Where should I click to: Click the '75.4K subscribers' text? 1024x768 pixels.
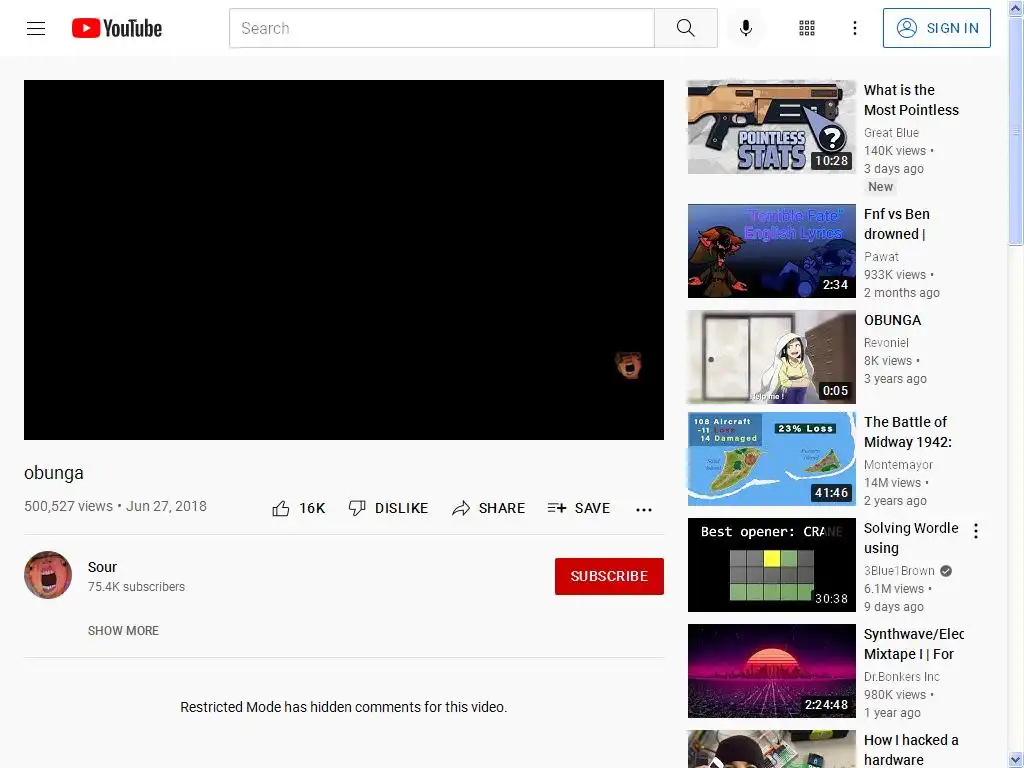pyautogui.click(x=136, y=586)
